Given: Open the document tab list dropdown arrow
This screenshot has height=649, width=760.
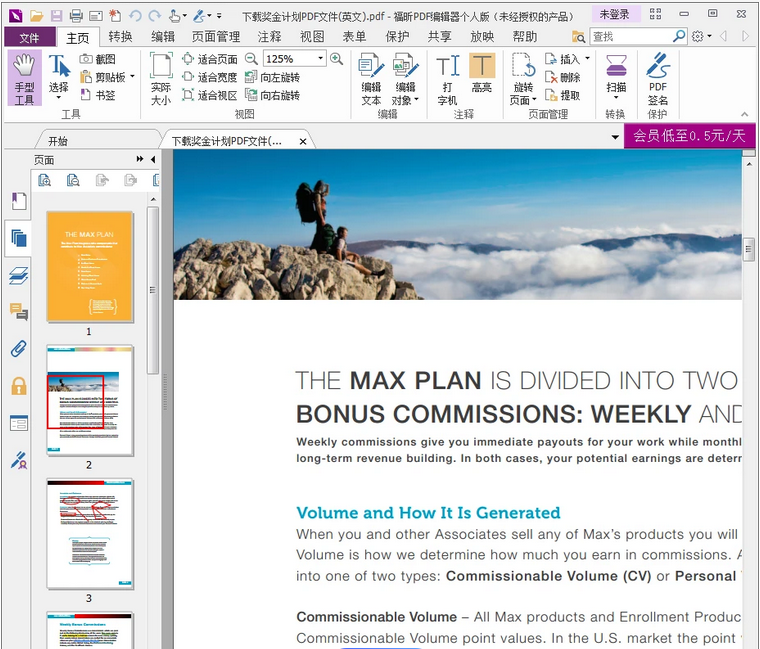Looking at the screenshot, I should [x=615, y=137].
